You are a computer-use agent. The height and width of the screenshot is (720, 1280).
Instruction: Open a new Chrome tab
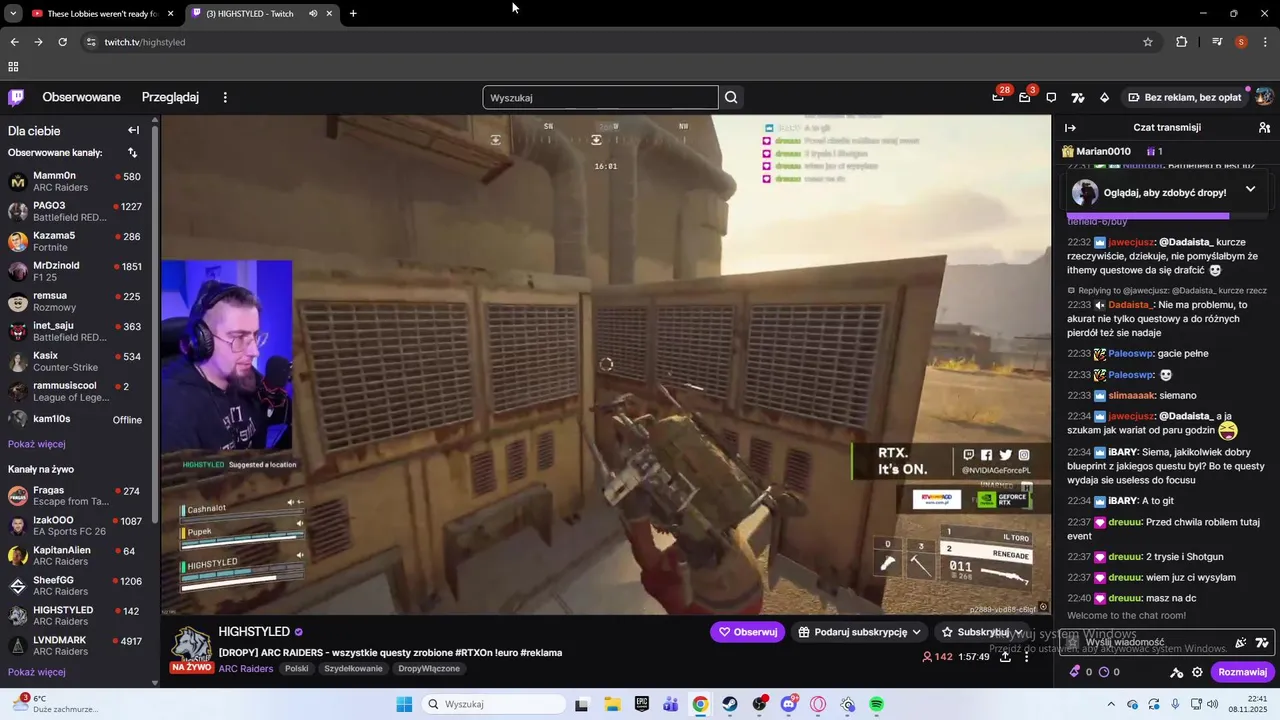[353, 13]
